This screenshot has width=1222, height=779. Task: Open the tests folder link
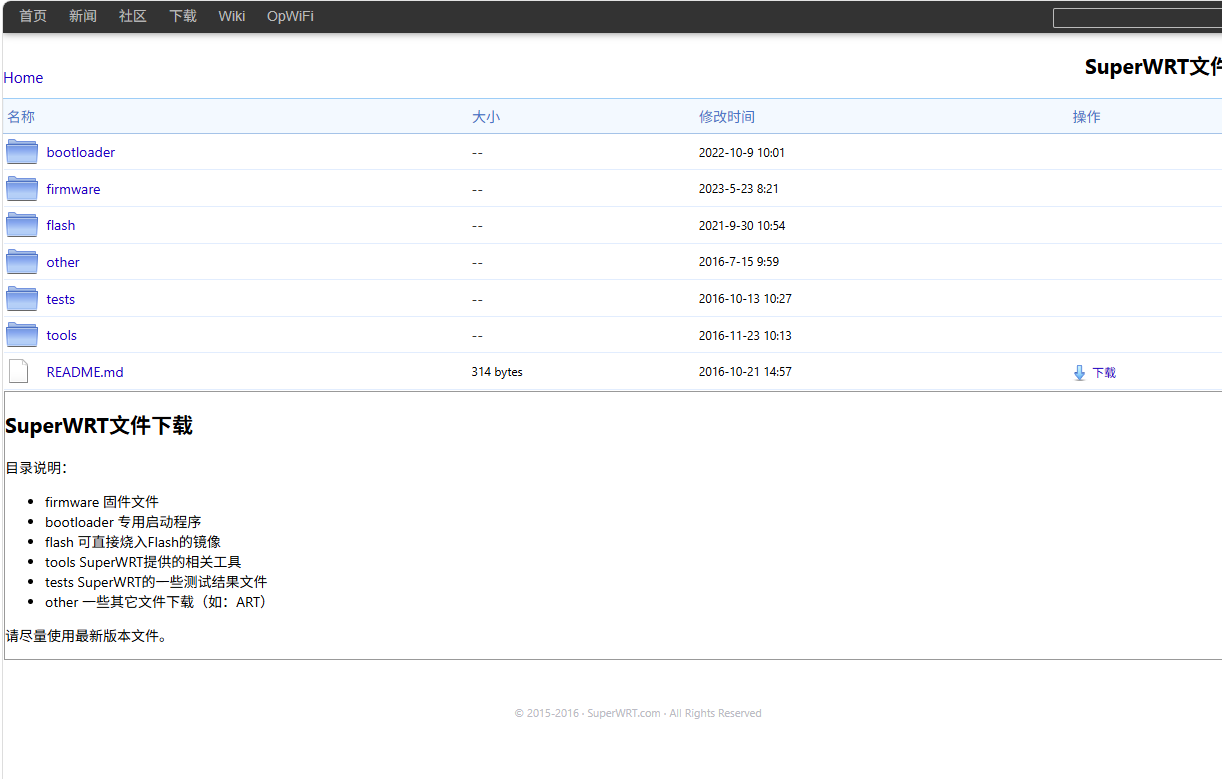(61, 299)
